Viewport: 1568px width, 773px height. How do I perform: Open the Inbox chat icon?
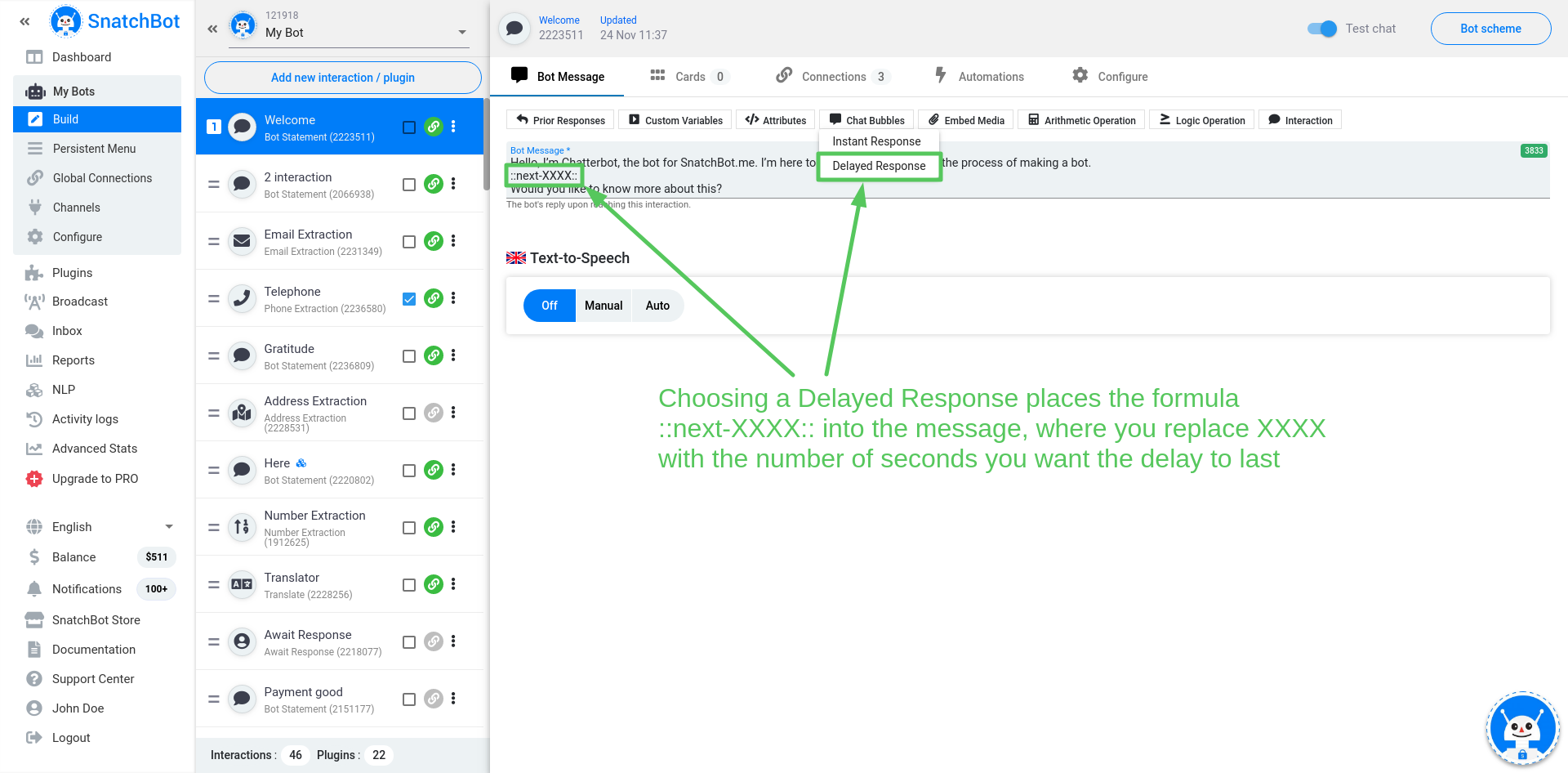tap(34, 331)
